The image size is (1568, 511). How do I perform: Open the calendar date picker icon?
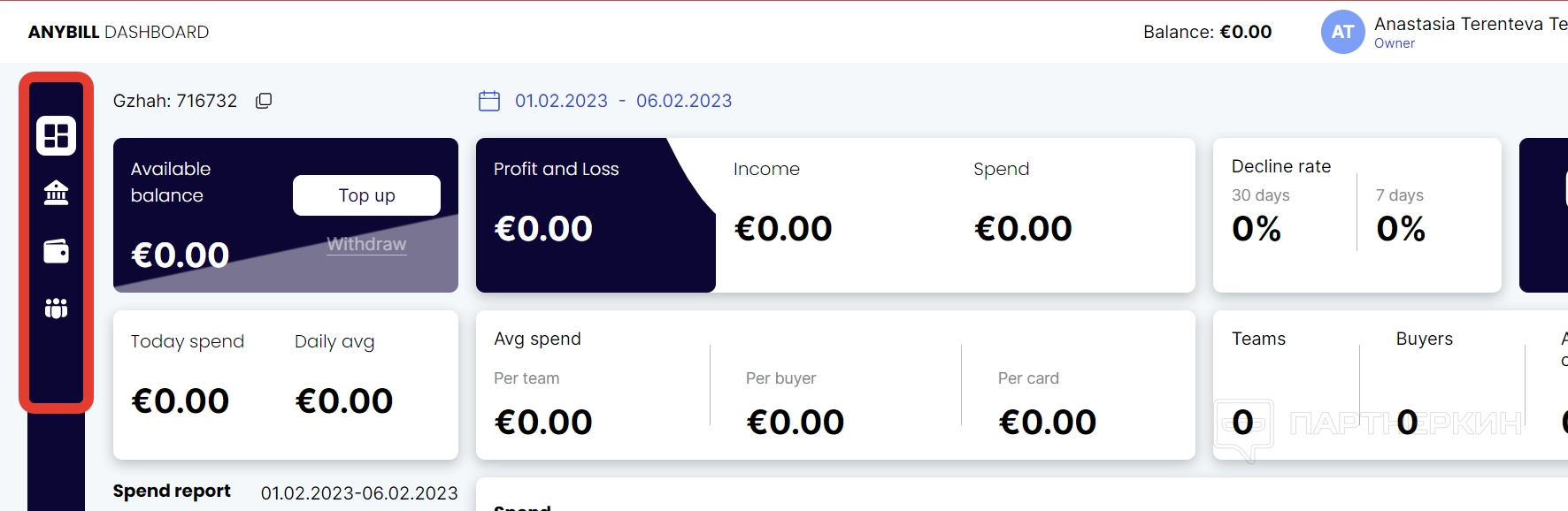click(x=489, y=101)
